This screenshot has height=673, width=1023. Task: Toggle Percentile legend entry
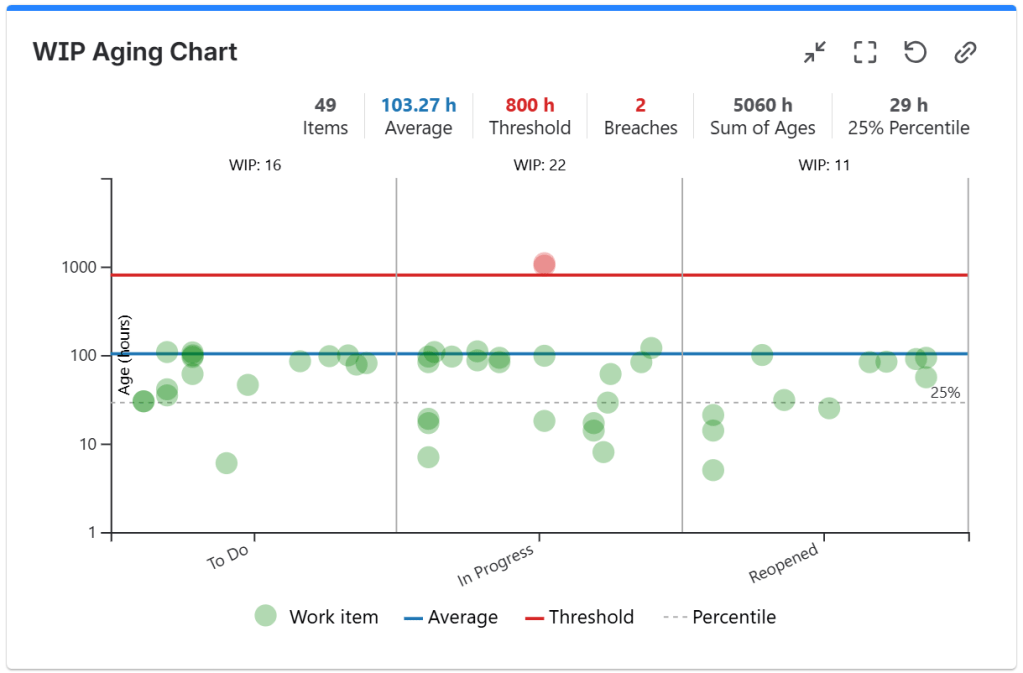(x=719, y=617)
